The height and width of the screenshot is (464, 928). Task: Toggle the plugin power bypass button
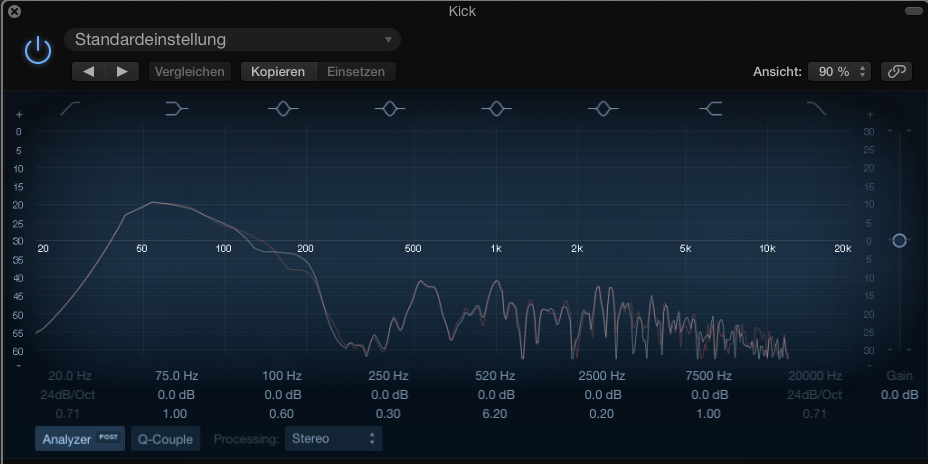pos(38,50)
